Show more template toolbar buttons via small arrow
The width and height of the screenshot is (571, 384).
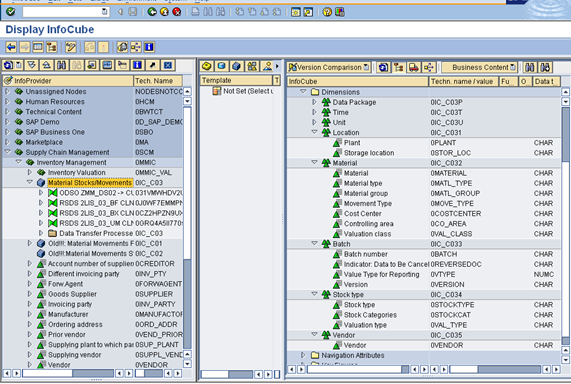277,66
